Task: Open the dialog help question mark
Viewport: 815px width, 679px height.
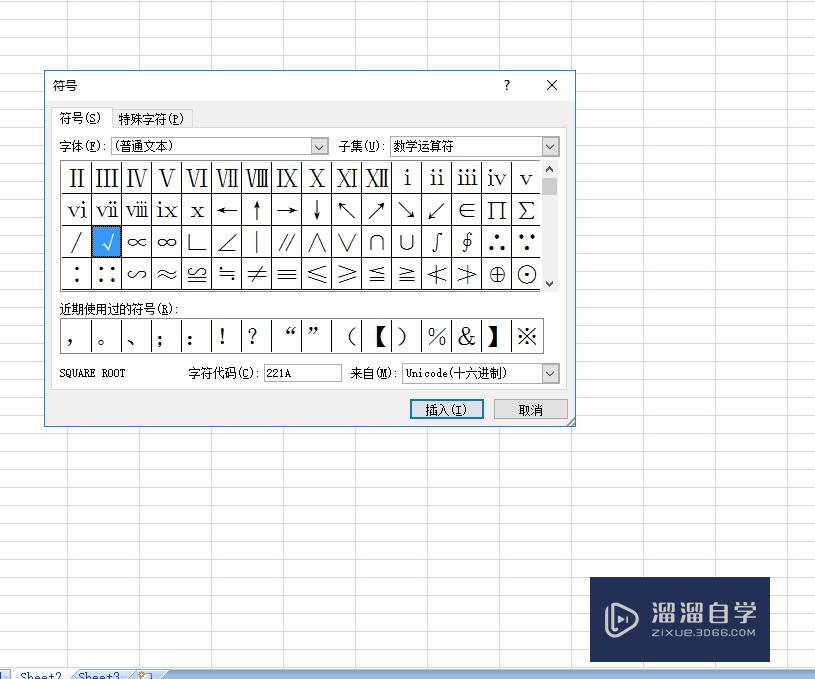Action: tap(507, 85)
